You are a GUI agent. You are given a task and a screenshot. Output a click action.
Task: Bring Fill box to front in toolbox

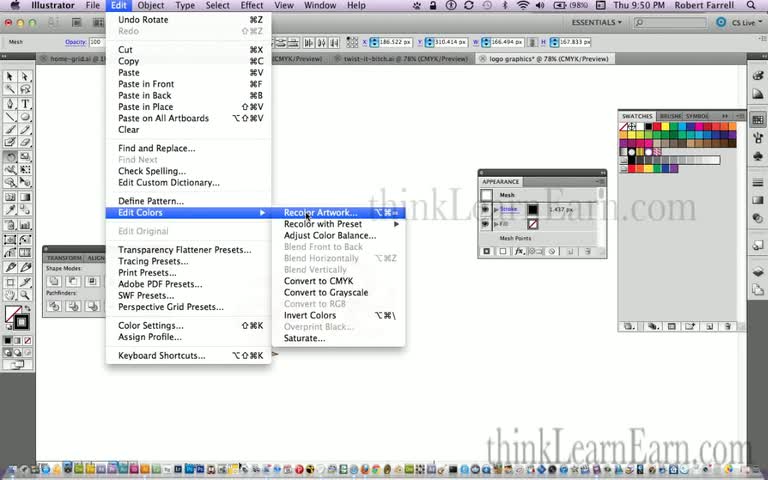(11, 312)
